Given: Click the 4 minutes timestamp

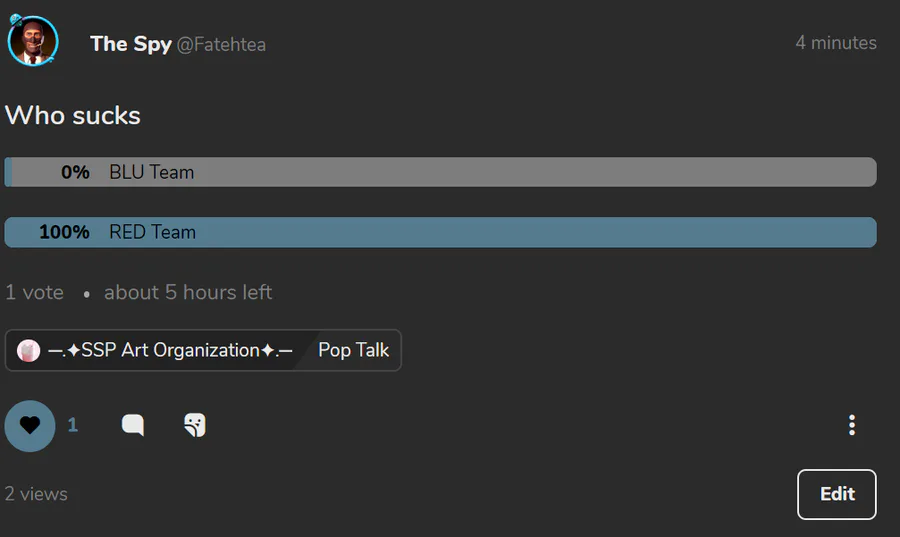Looking at the screenshot, I should pos(836,43).
